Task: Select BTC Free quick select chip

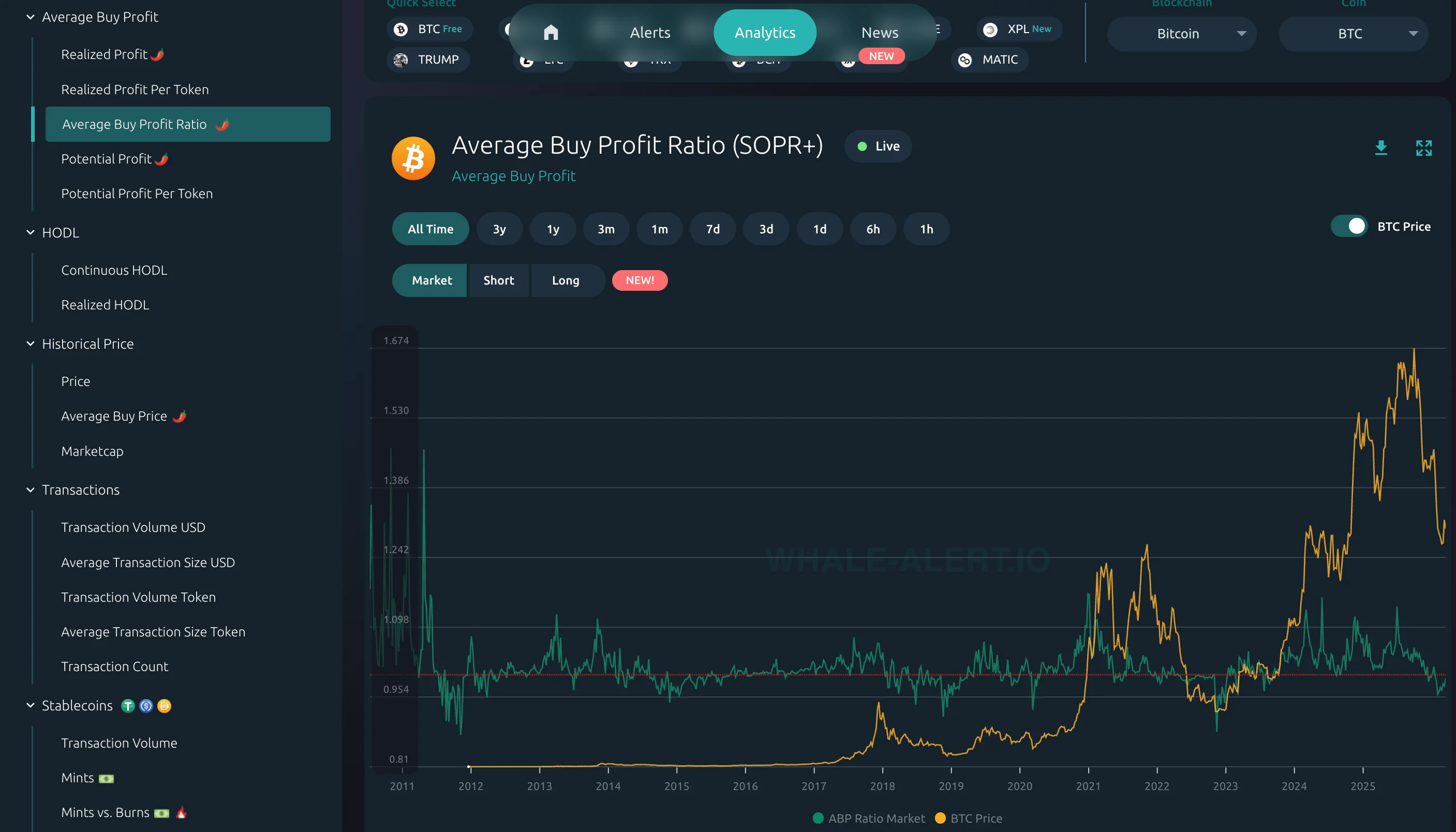Action: (x=430, y=29)
